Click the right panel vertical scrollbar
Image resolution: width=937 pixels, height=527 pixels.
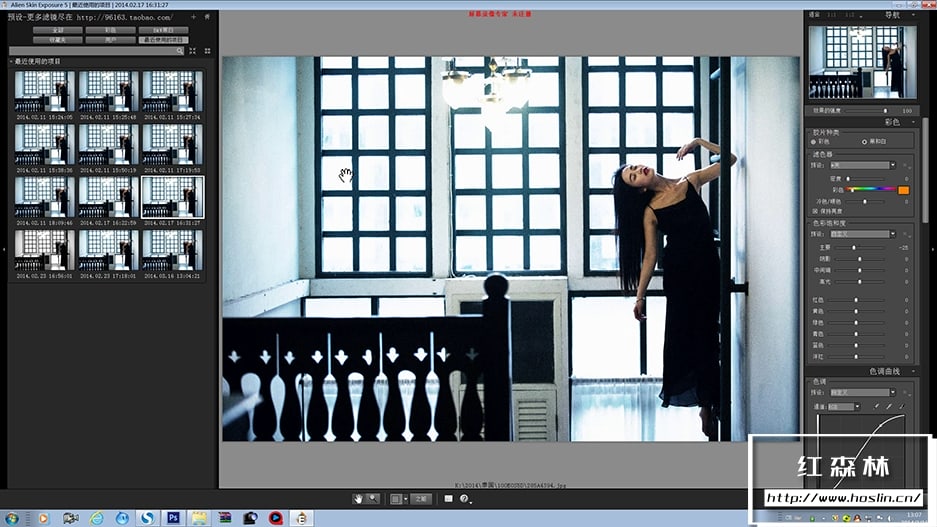coord(925,170)
